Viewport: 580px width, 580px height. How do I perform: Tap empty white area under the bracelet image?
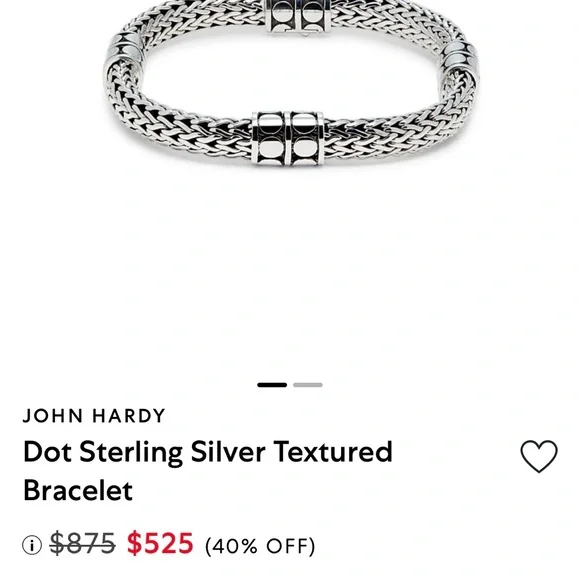point(290,274)
